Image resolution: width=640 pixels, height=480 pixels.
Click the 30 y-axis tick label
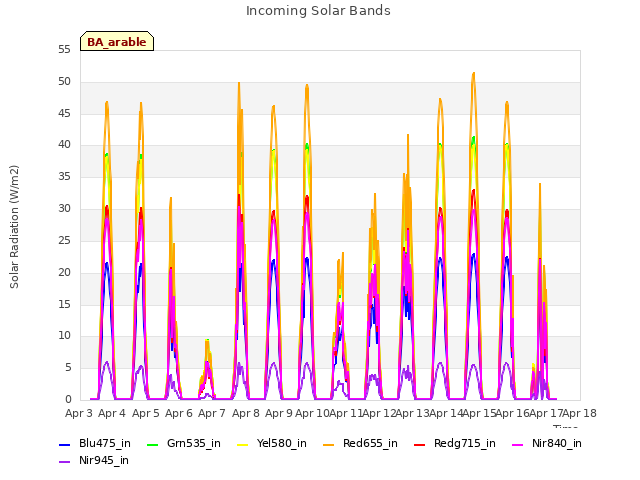pos(64,208)
